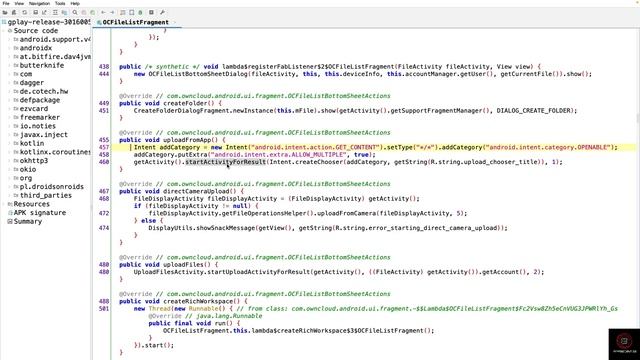Navigate back with left arrow icon

pyautogui.click(x=103, y=12)
